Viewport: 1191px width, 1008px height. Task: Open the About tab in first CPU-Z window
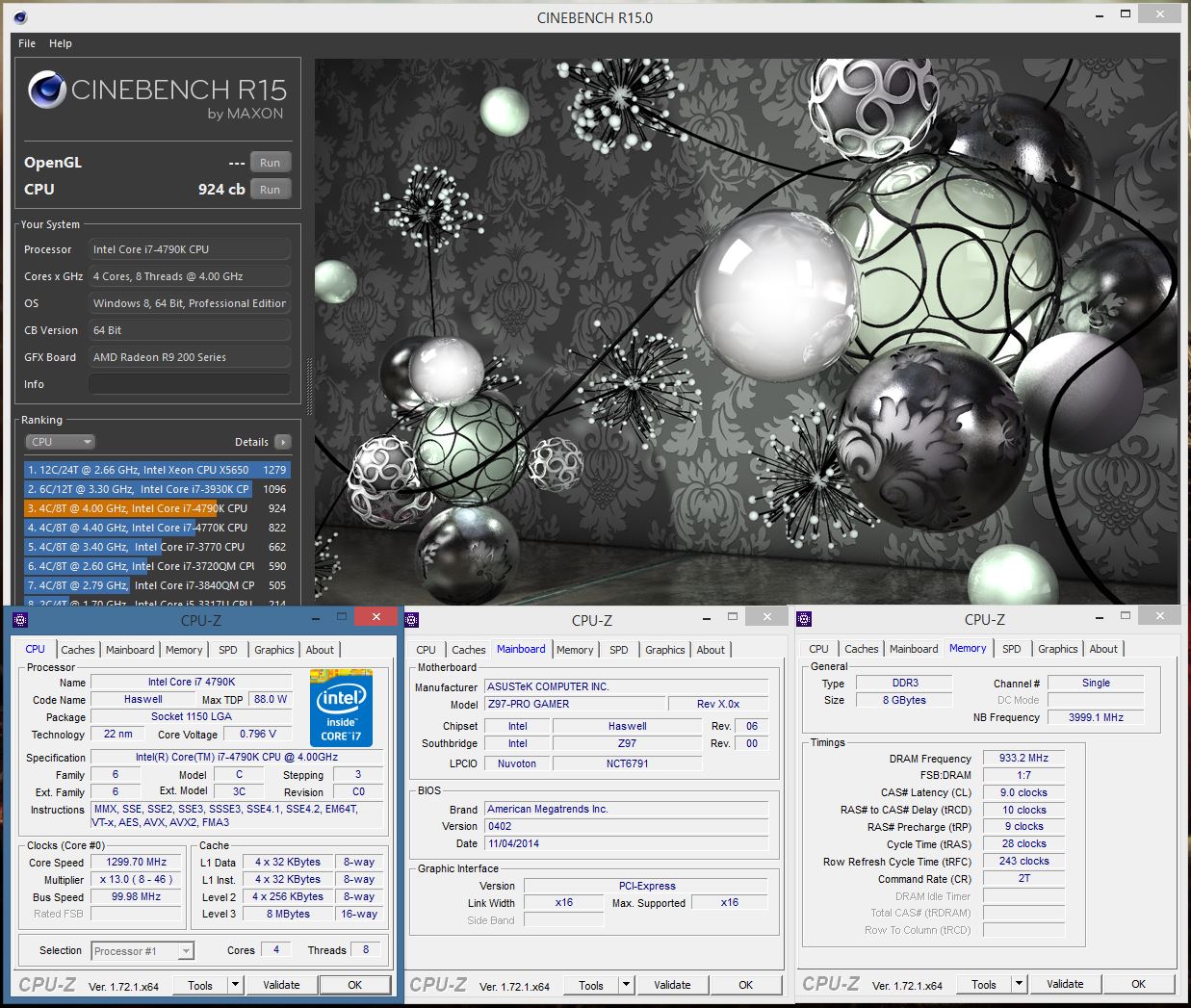pos(320,650)
